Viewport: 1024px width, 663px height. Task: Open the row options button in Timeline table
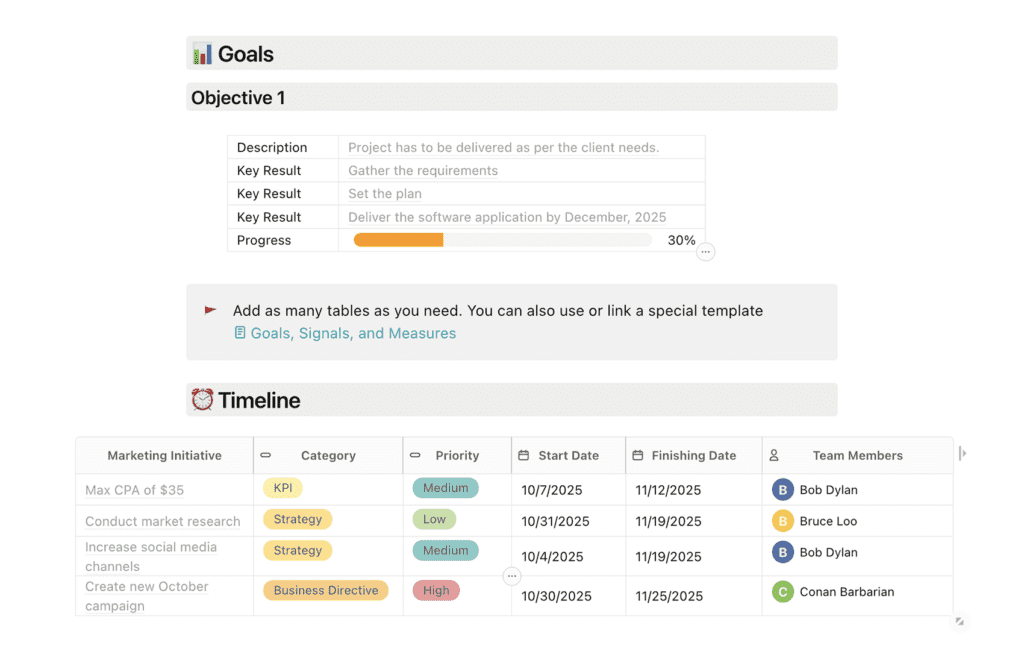(512, 576)
